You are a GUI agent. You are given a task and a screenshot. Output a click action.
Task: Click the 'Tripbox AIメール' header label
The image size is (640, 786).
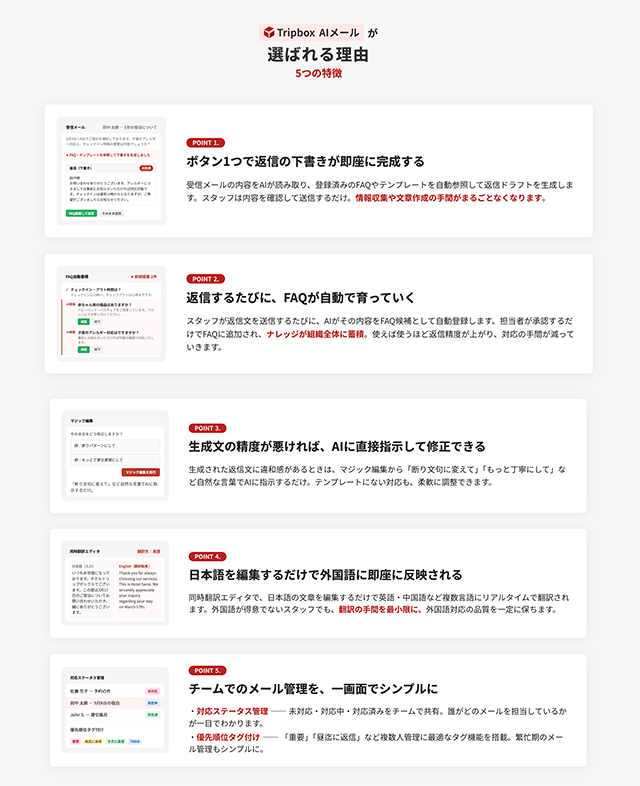coord(311,33)
